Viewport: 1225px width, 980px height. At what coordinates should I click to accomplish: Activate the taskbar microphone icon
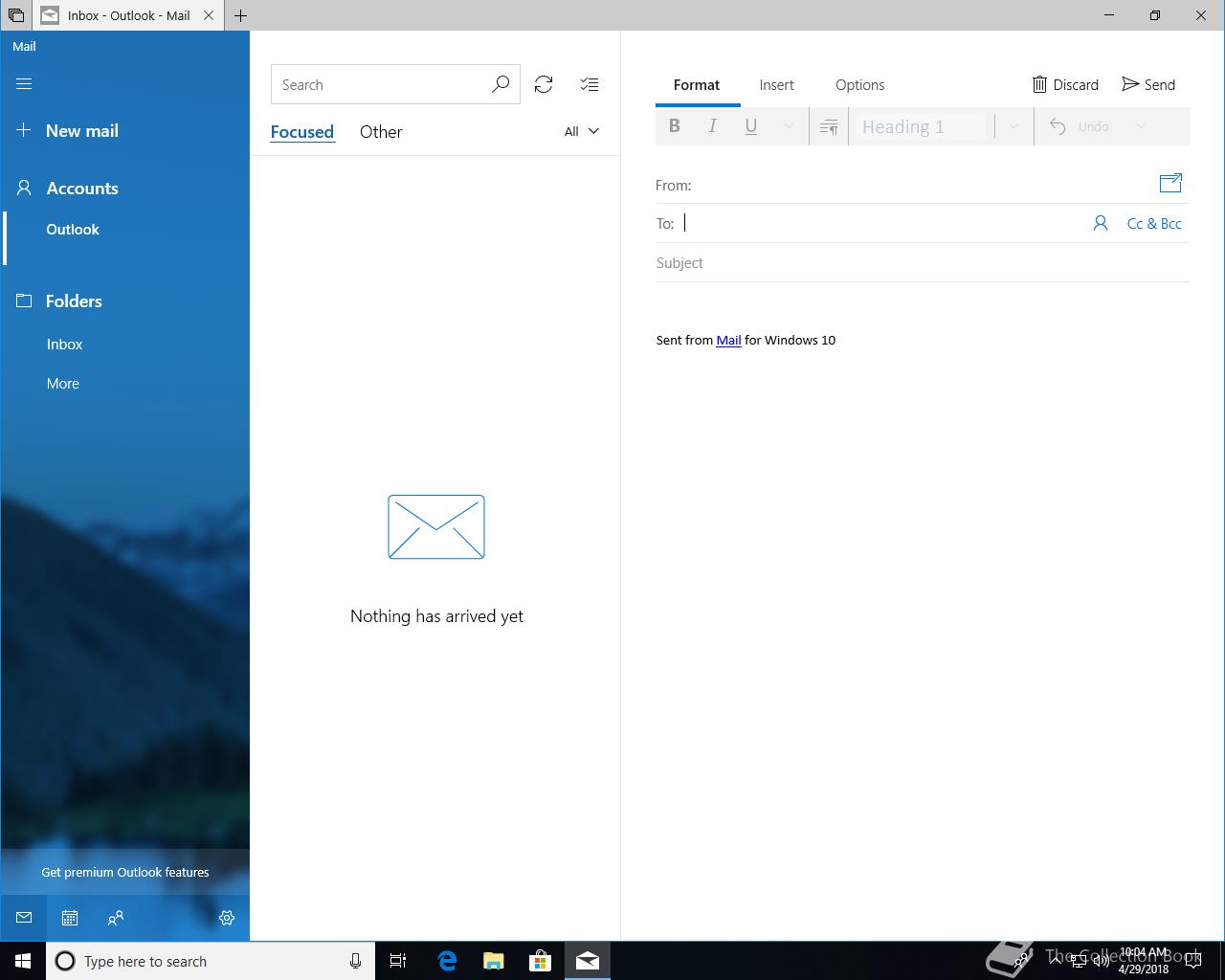(x=355, y=961)
